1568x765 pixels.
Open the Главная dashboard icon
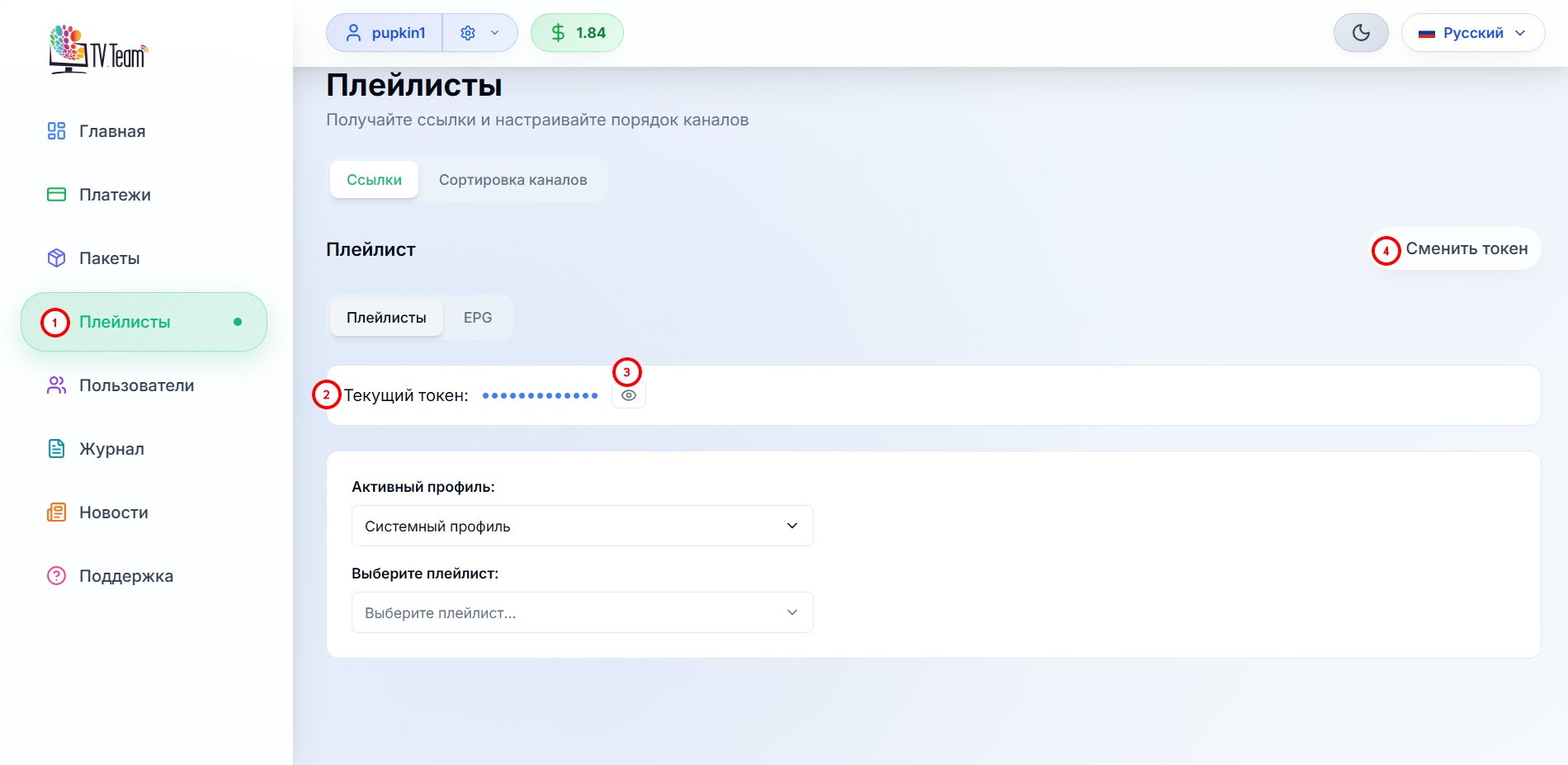(x=56, y=130)
